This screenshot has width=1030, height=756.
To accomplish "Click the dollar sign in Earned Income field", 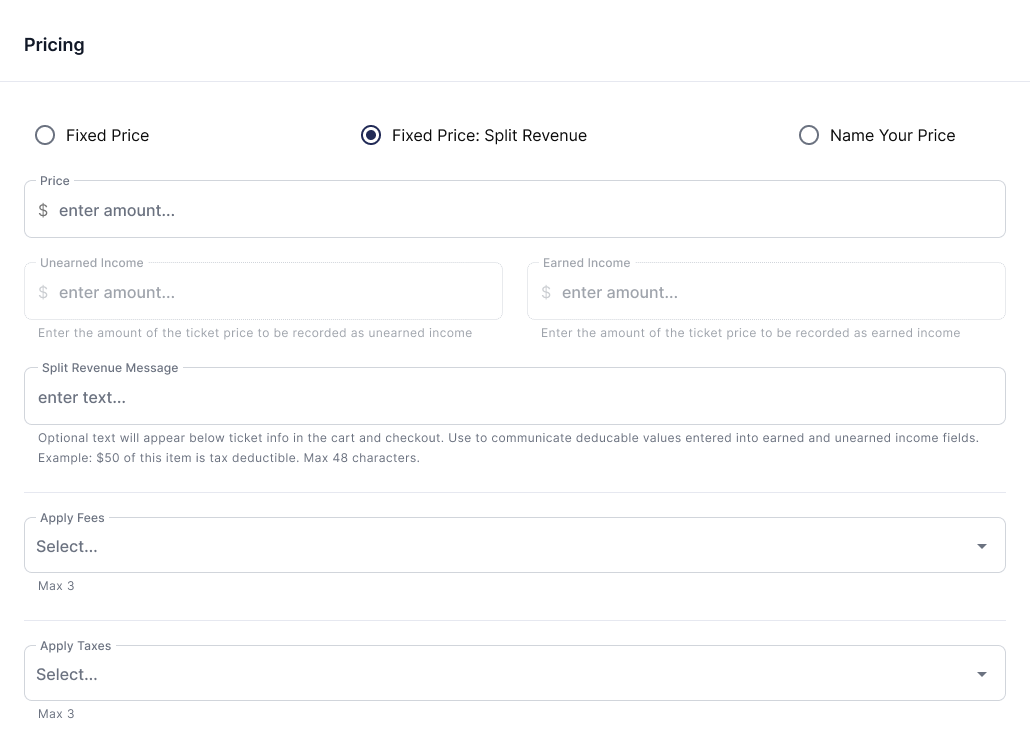I will point(546,292).
